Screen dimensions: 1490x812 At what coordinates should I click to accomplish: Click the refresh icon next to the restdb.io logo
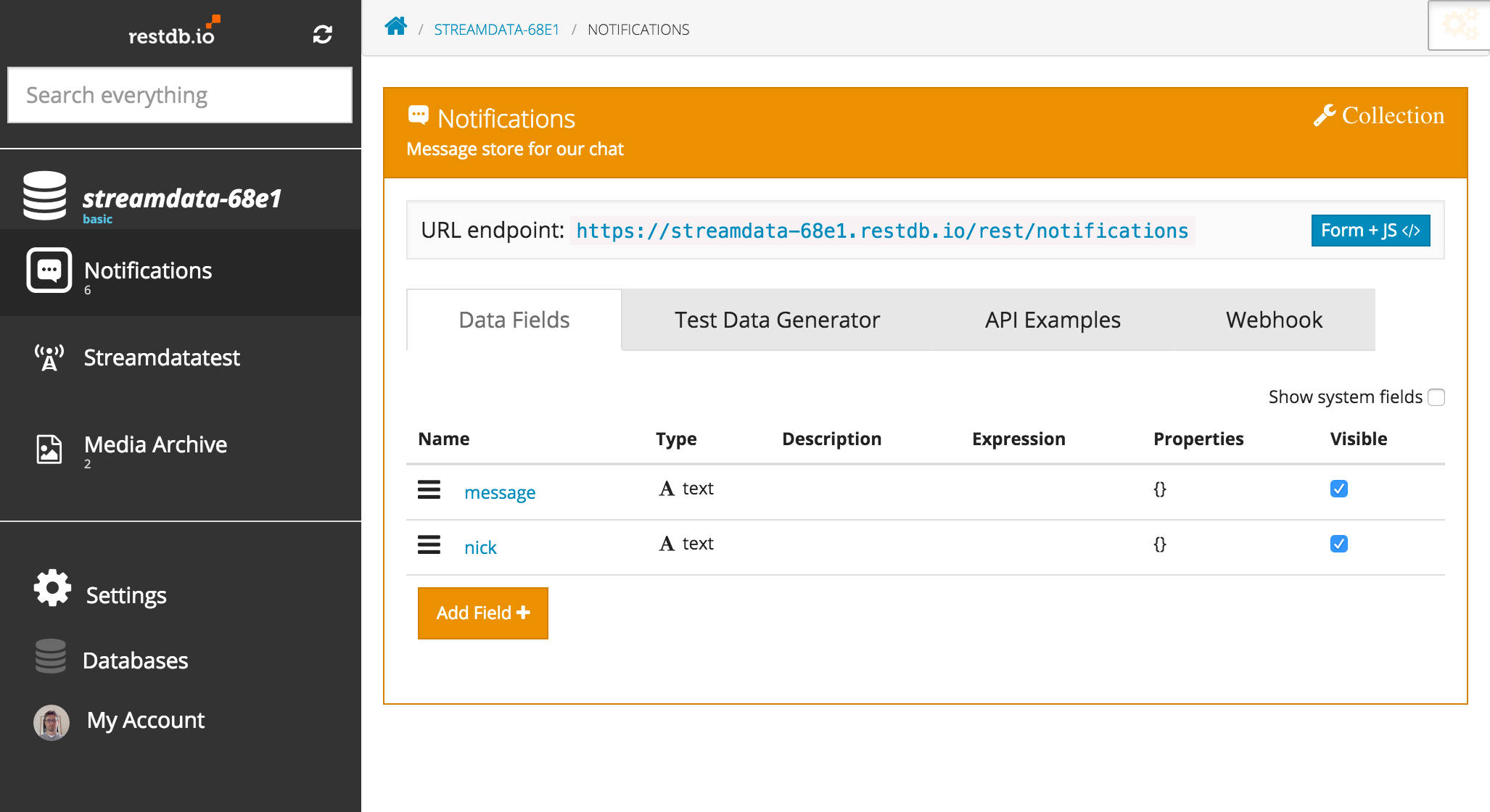point(323,34)
